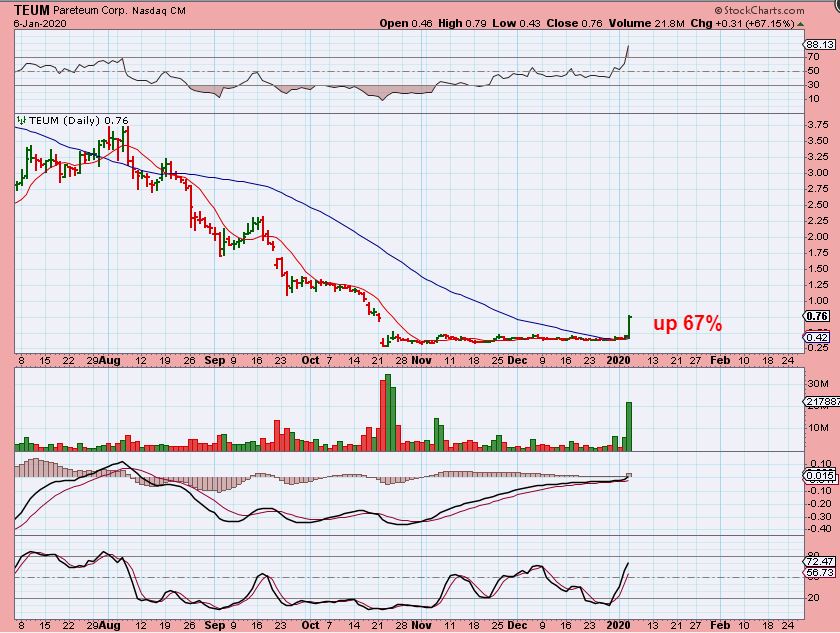This screenshot has height=633, width=840.
Task: Click Aug on the bottom date axis
Action: point(110,625)
